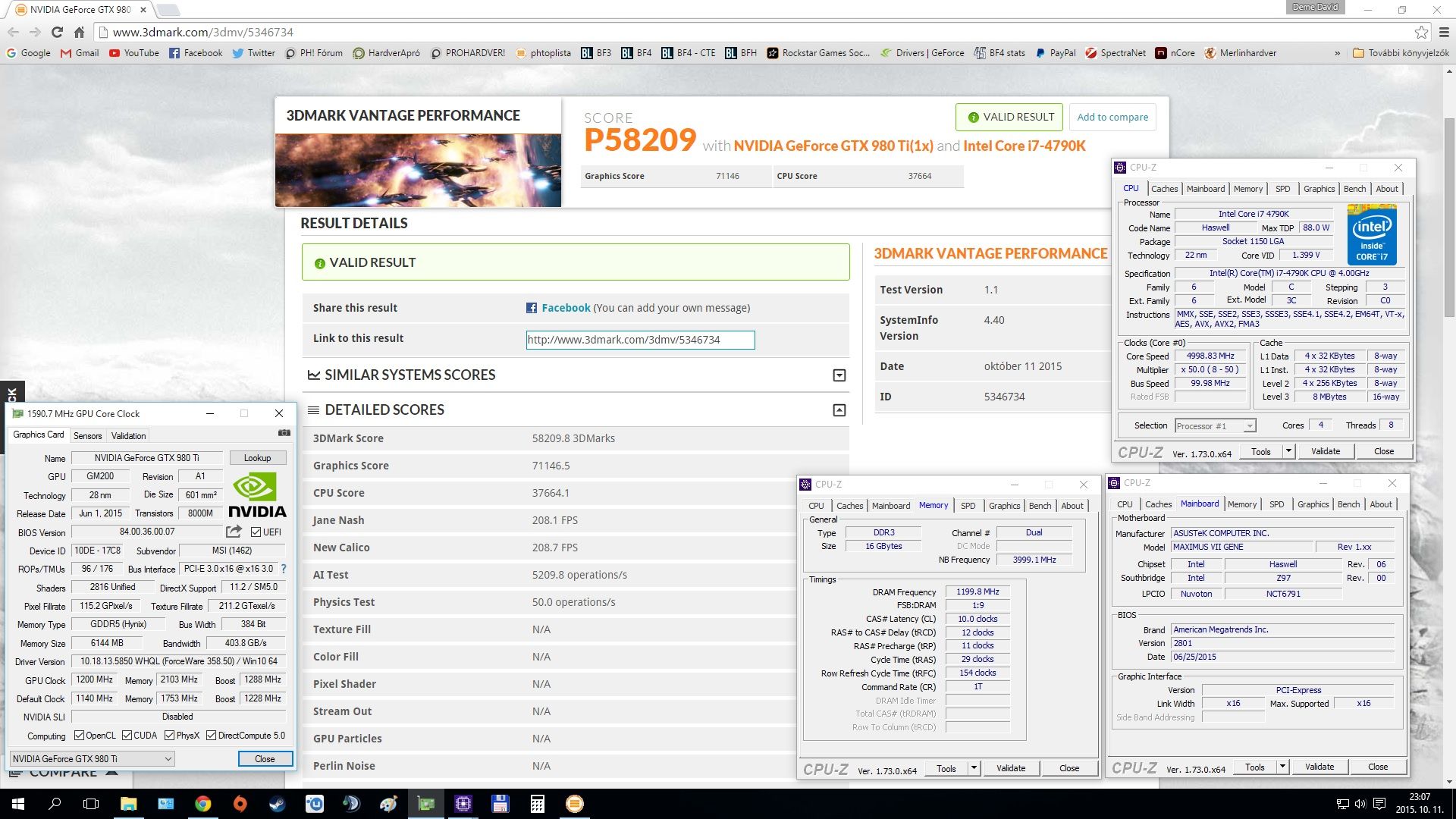Toggle the CUDA checkbox
This screenshot has height=819, width=1456.
pos(127,736)
